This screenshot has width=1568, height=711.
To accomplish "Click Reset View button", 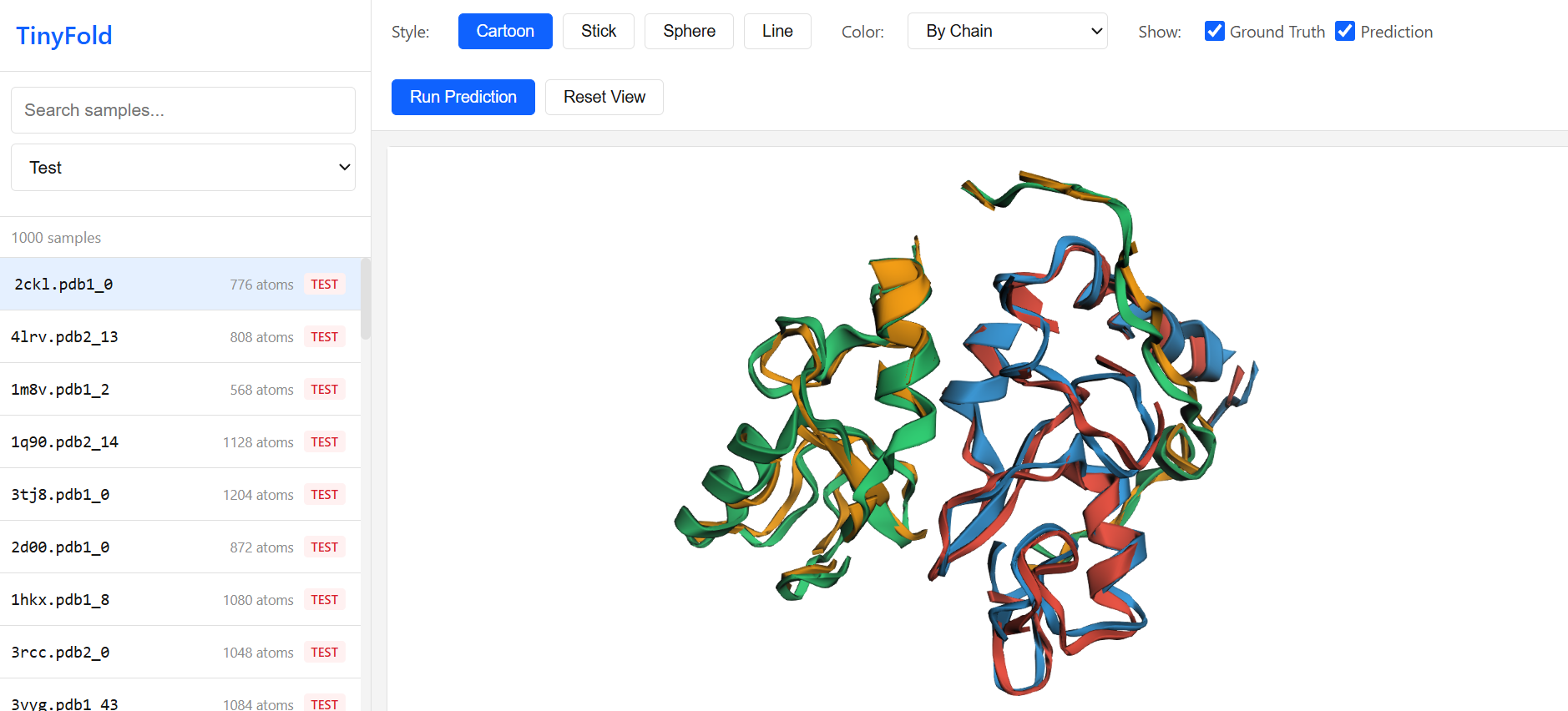I will [x=604, y=98].
